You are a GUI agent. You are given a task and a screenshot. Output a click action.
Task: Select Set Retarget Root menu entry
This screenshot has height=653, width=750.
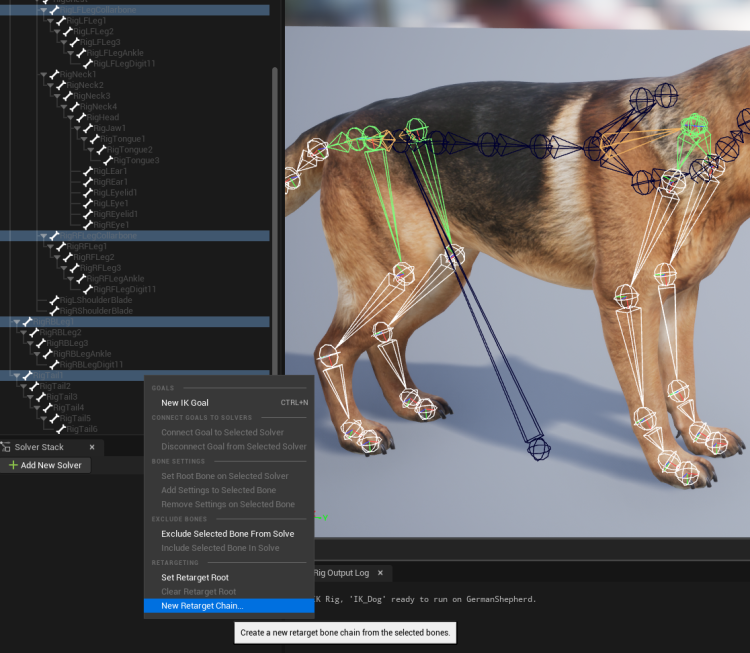point(195,578)
